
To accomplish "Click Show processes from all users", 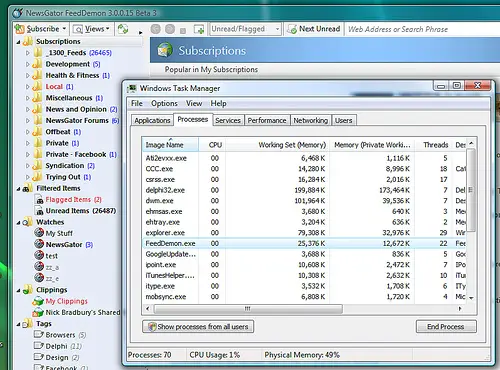I will click(x=198, y=327).
